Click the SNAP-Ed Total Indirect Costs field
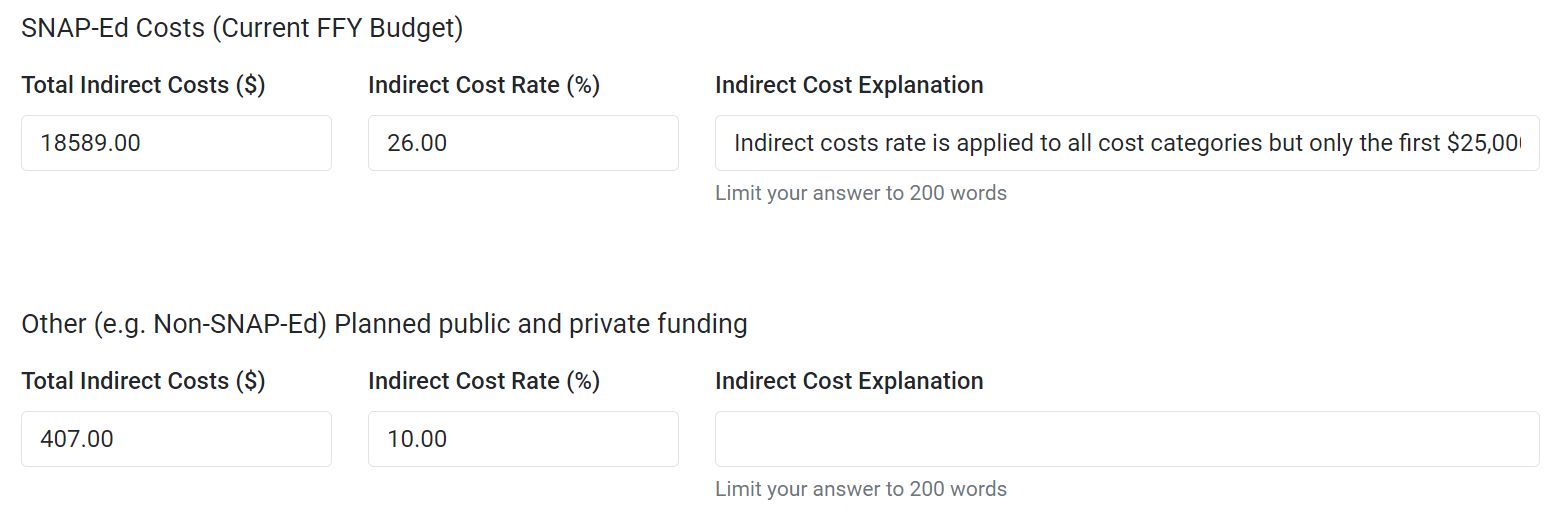 pos(176,143)
